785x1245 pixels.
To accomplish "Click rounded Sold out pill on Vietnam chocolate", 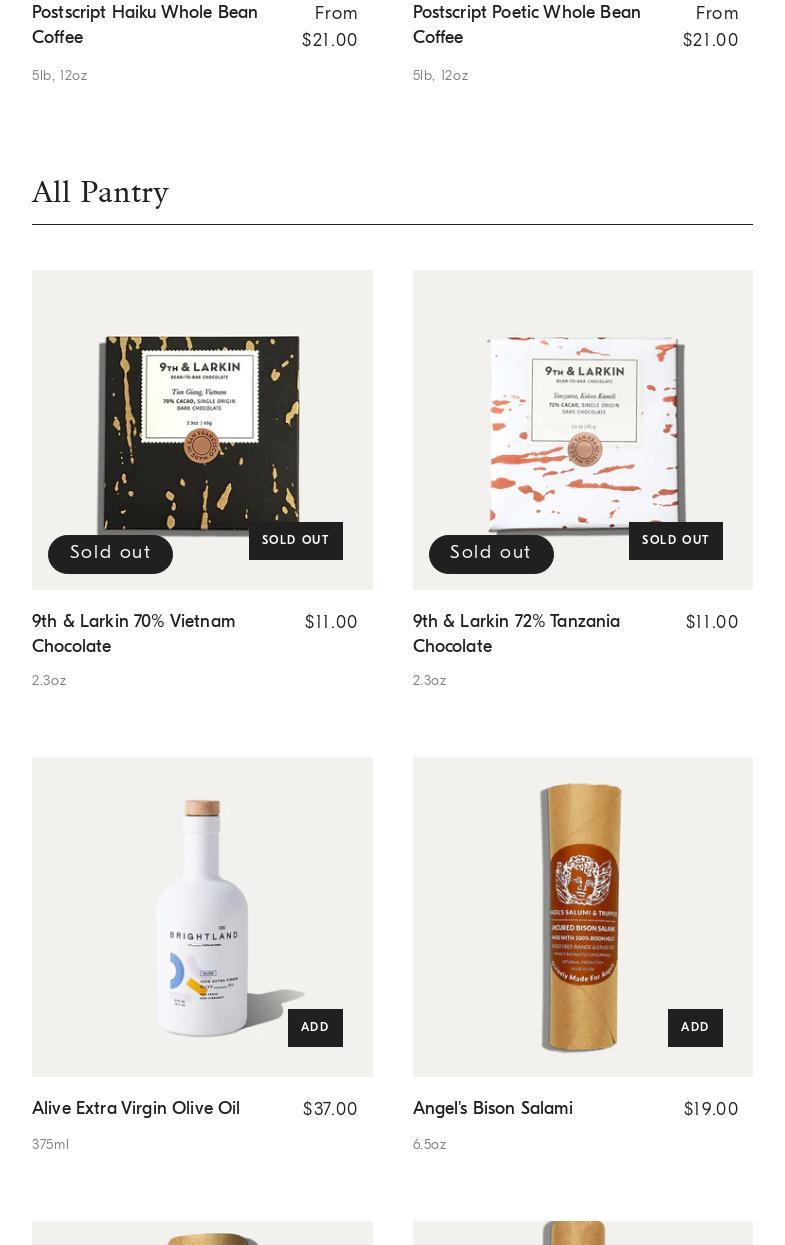I will click(x=110, y=554).
